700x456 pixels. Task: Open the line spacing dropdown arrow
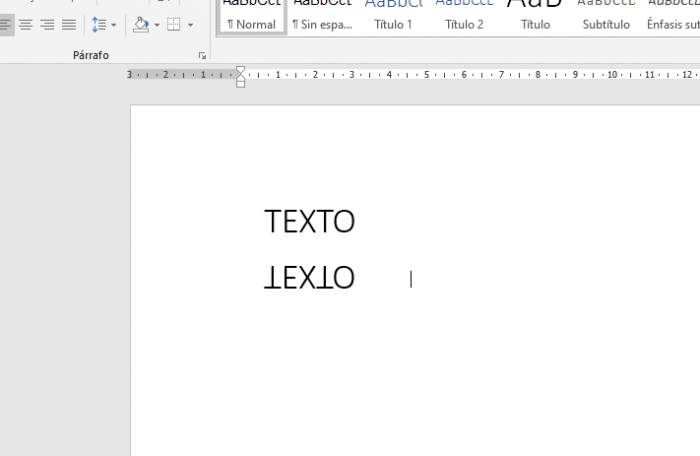(113, 25)
